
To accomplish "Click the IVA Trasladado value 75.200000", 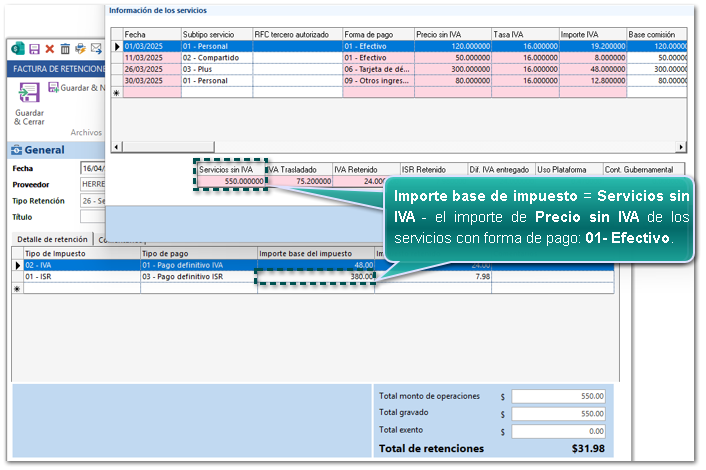I will pyautogui.click(x=299, y=181).
